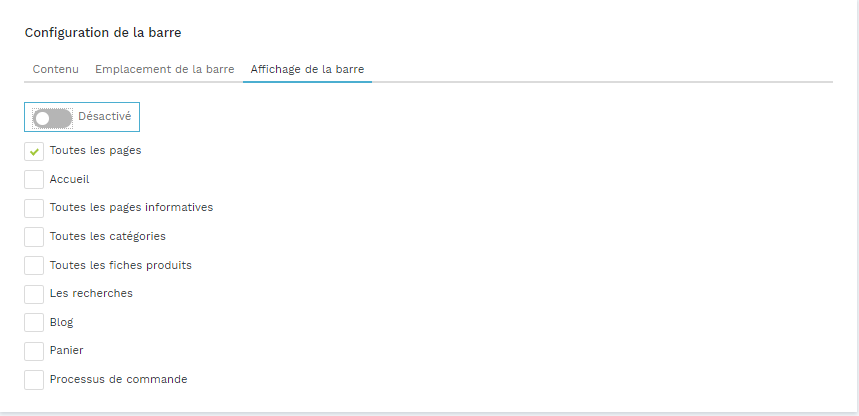Uncheck the Toutes les pages checkbox

click(34, 151)
